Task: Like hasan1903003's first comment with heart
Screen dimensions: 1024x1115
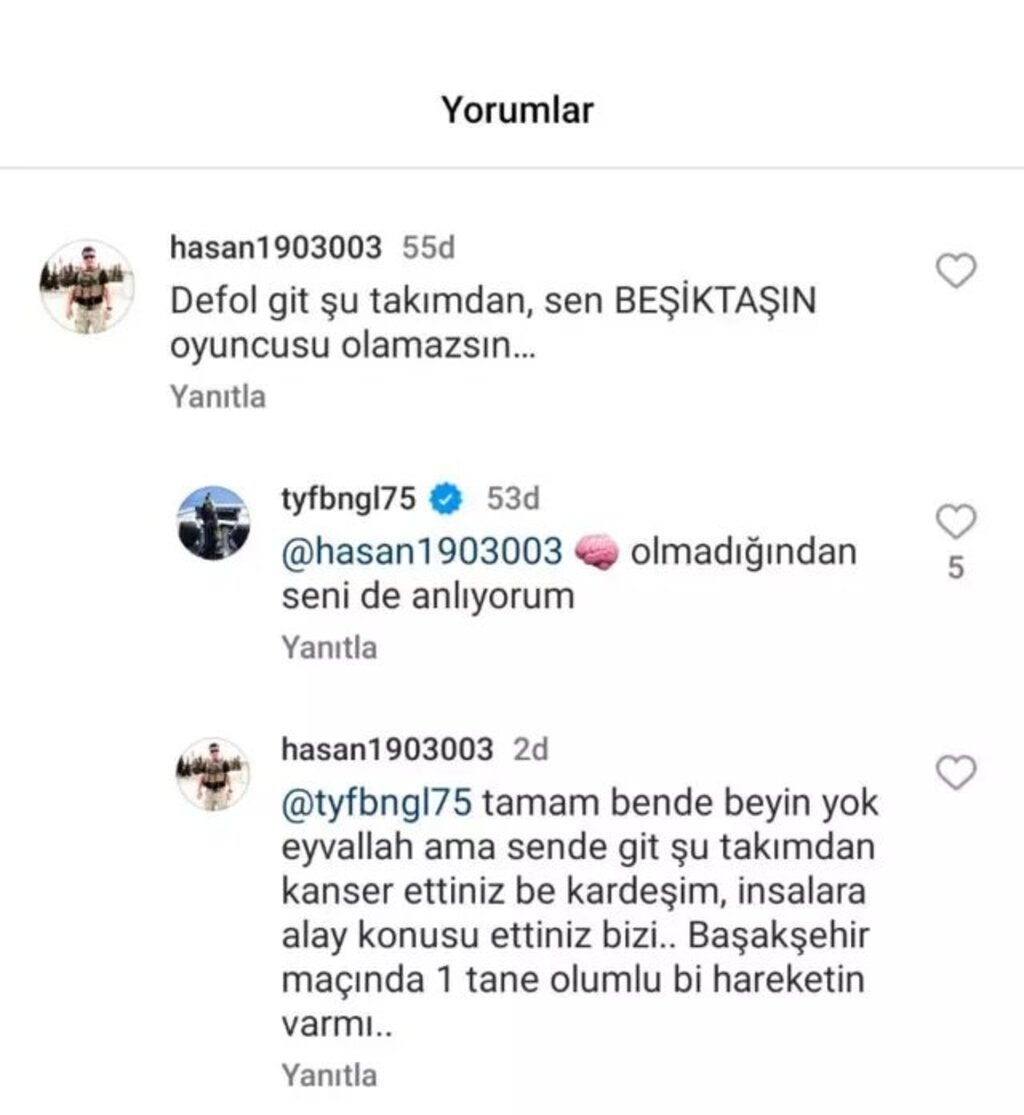Action: pos(956,270)
